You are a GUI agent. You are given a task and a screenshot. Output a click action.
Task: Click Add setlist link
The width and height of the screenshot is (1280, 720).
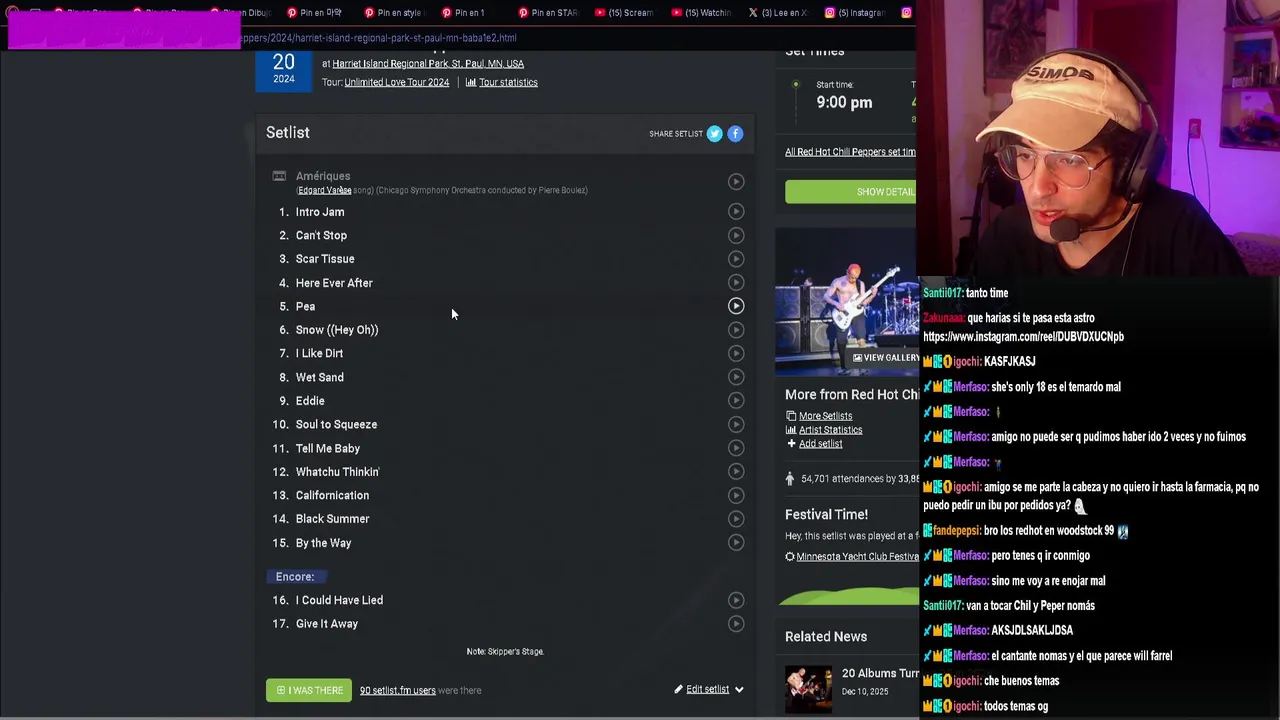[x=820, y=444]
